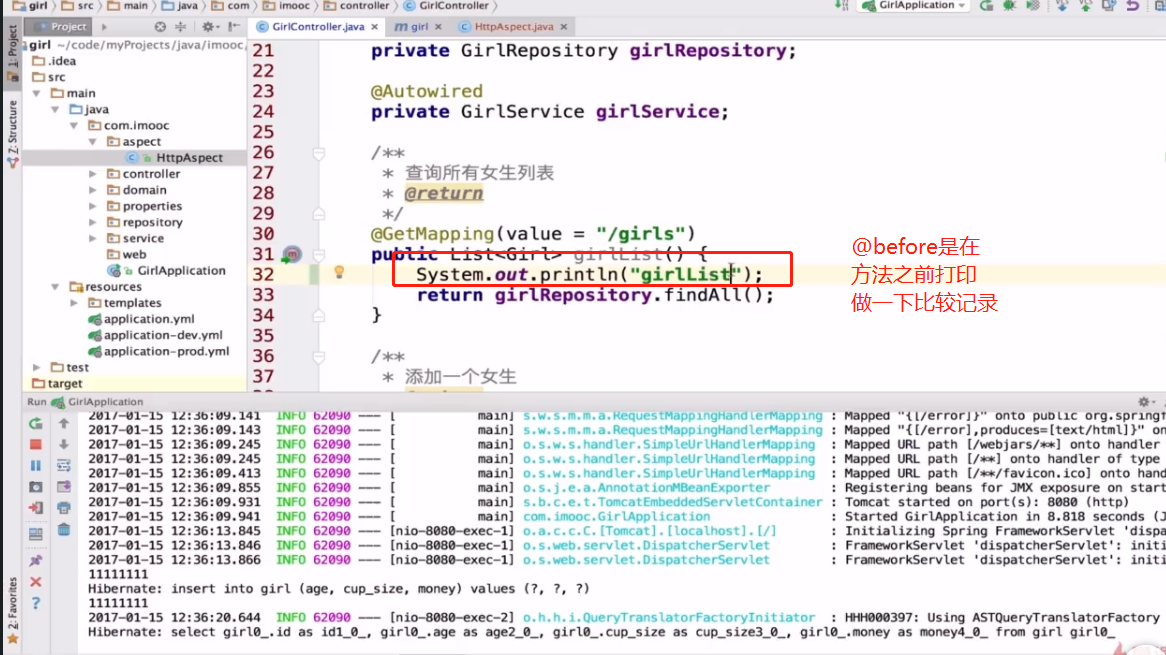Pin the Run tab with pushpin icon
The height and width of the screenshot is (655, 1166).
pos(36,561)
